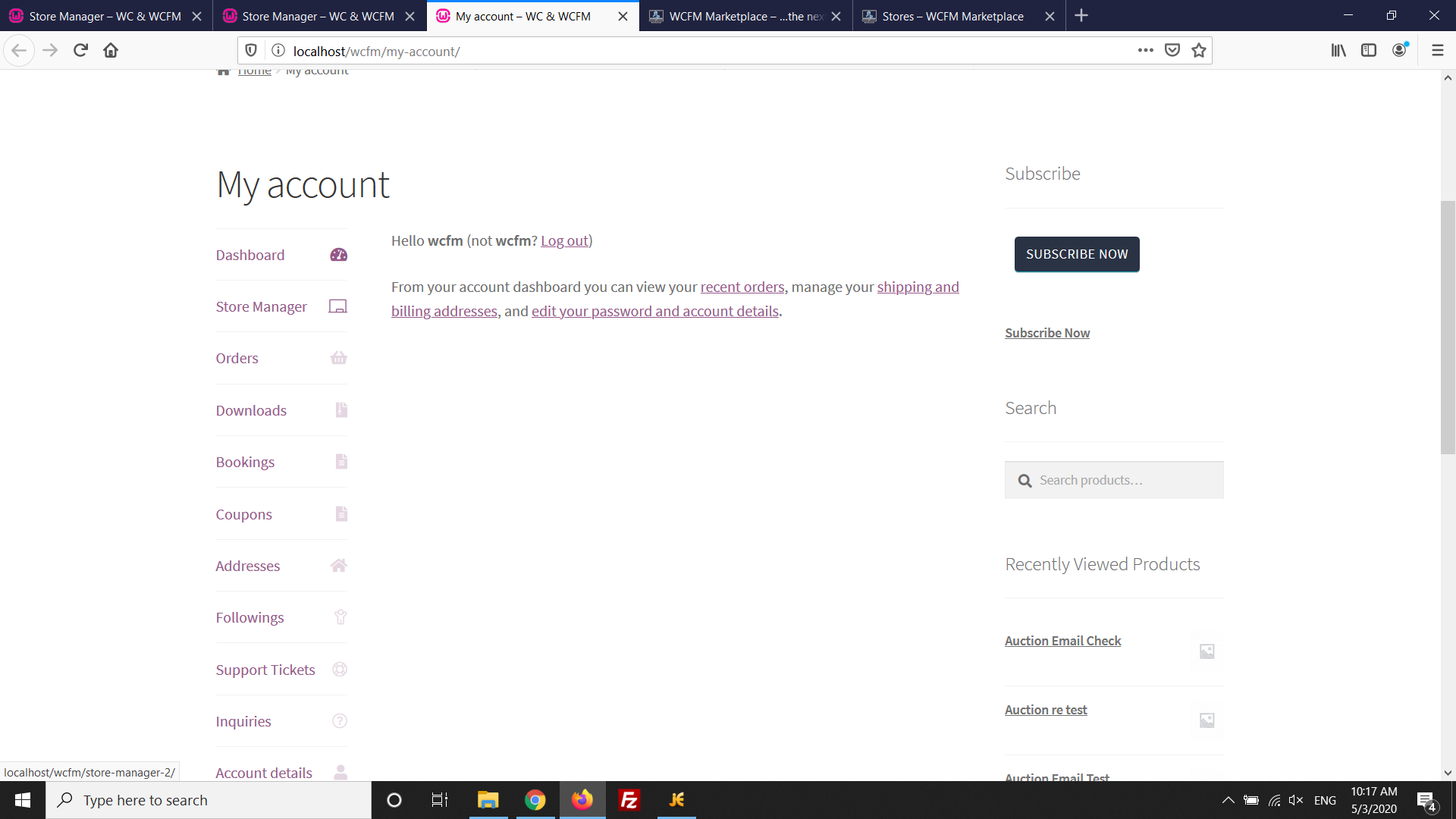
Task: Open Addresses in account menu
Action: click(x=248, y=566)
